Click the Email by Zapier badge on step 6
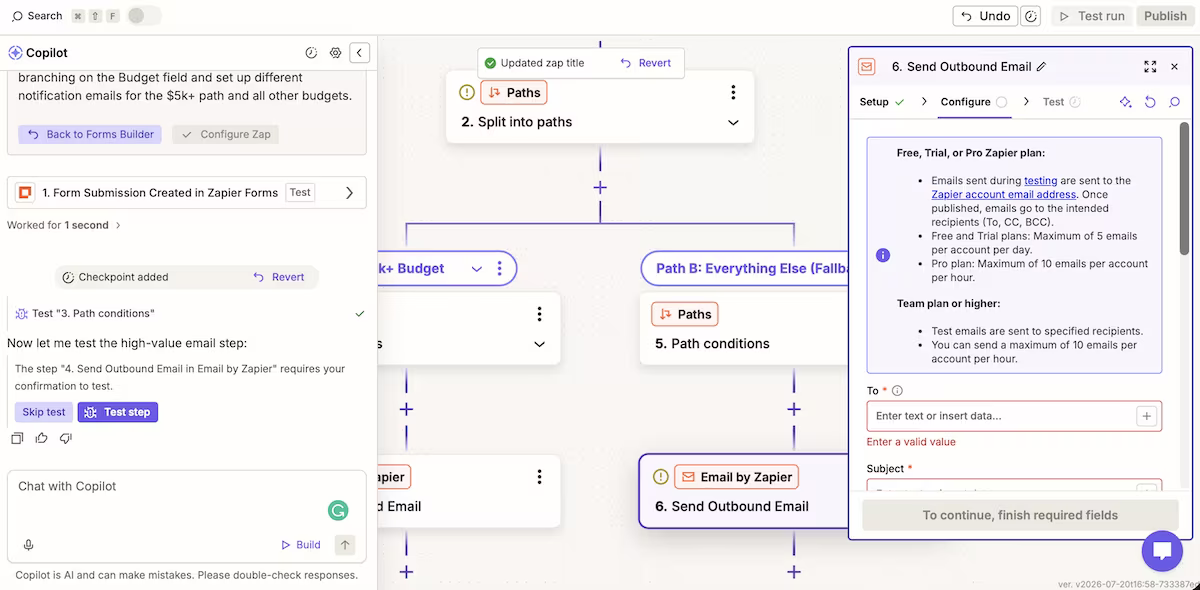The height and width of the screenshot is (590, 1200). pos(738,477)
